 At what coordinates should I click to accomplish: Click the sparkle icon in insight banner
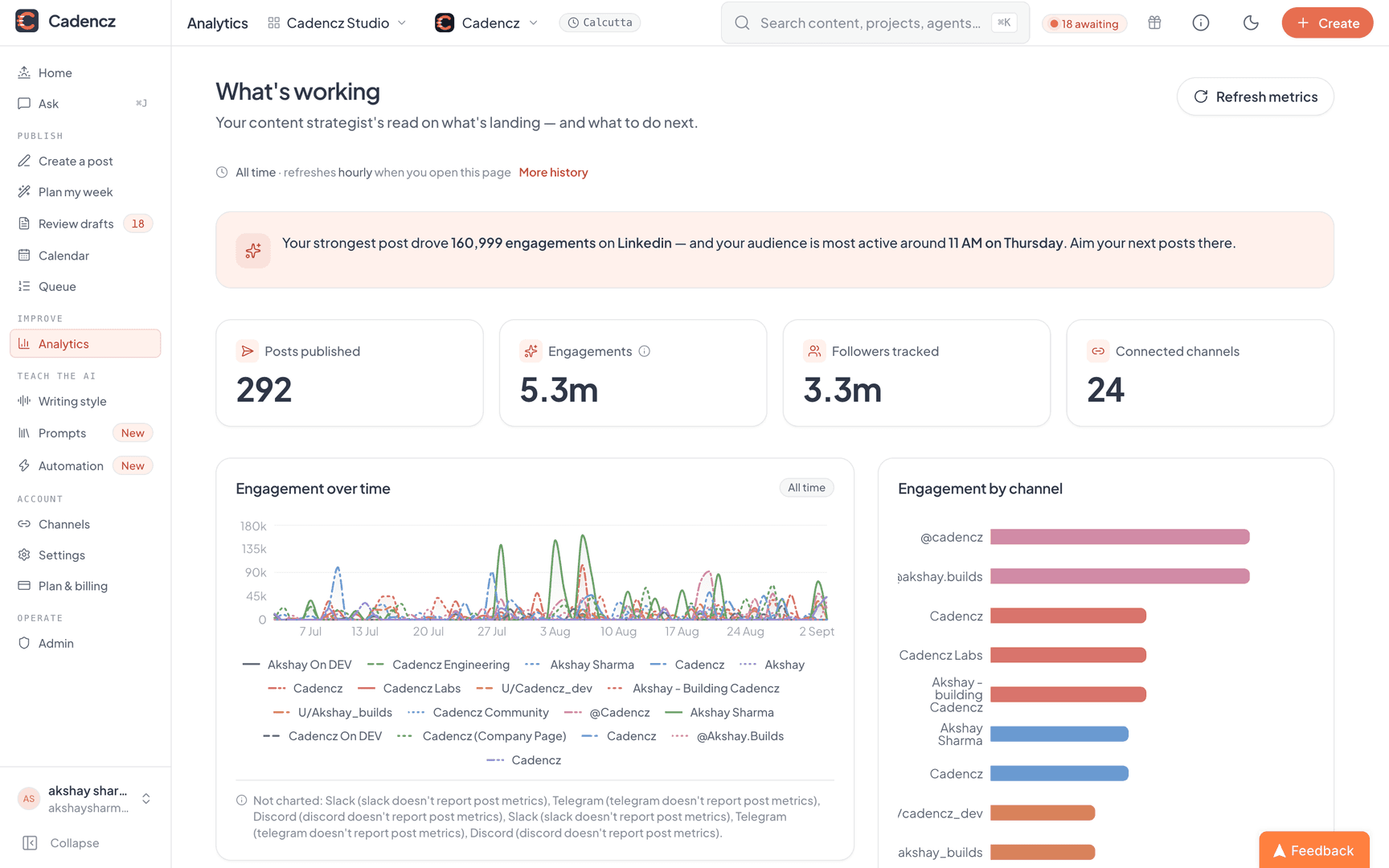253,251
